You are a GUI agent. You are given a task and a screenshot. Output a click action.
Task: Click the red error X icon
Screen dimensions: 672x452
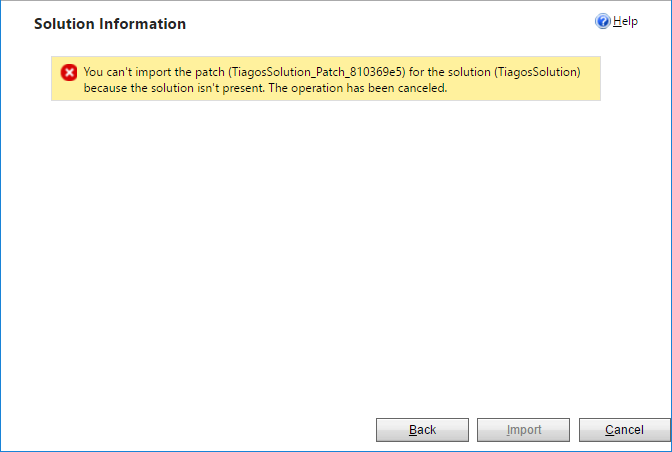coord(69,72)
